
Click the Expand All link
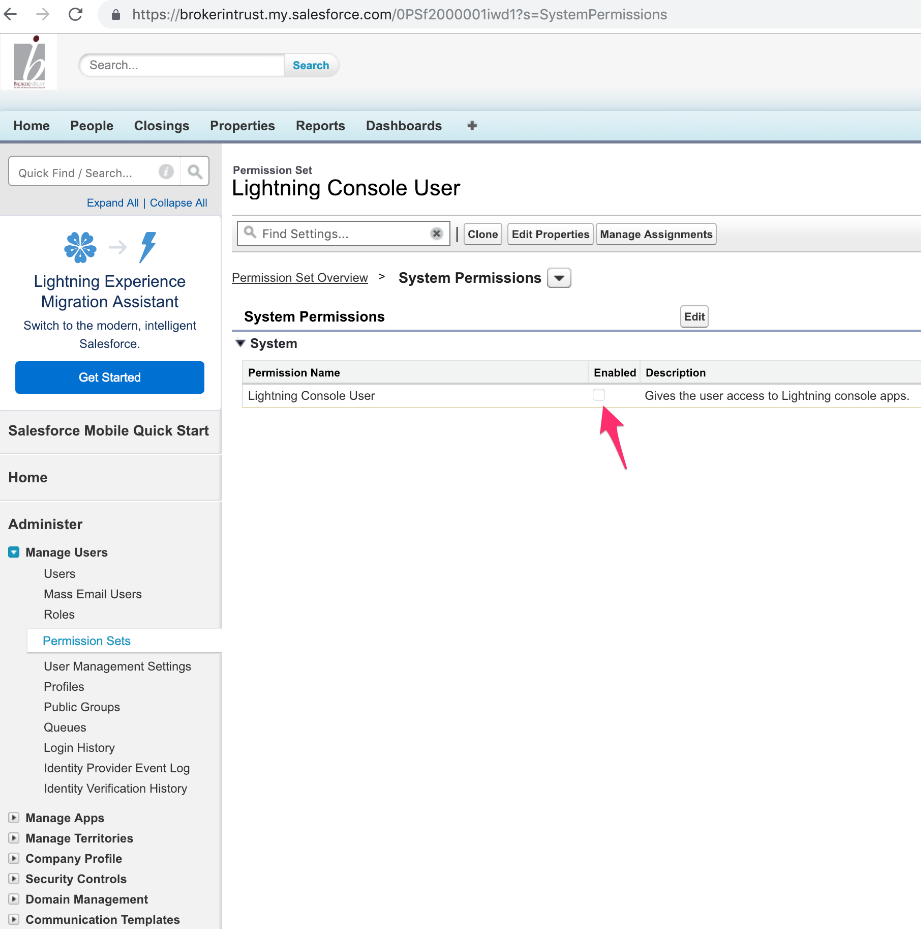pyautogui.click(x=113, y=203)
